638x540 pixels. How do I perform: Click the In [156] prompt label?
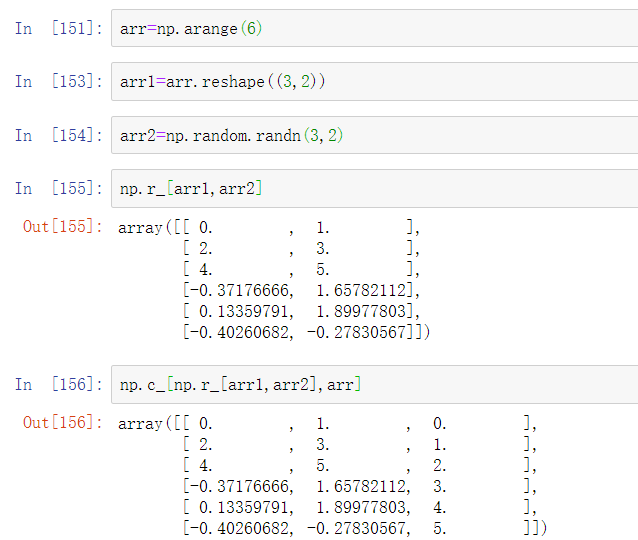[59, 385]
